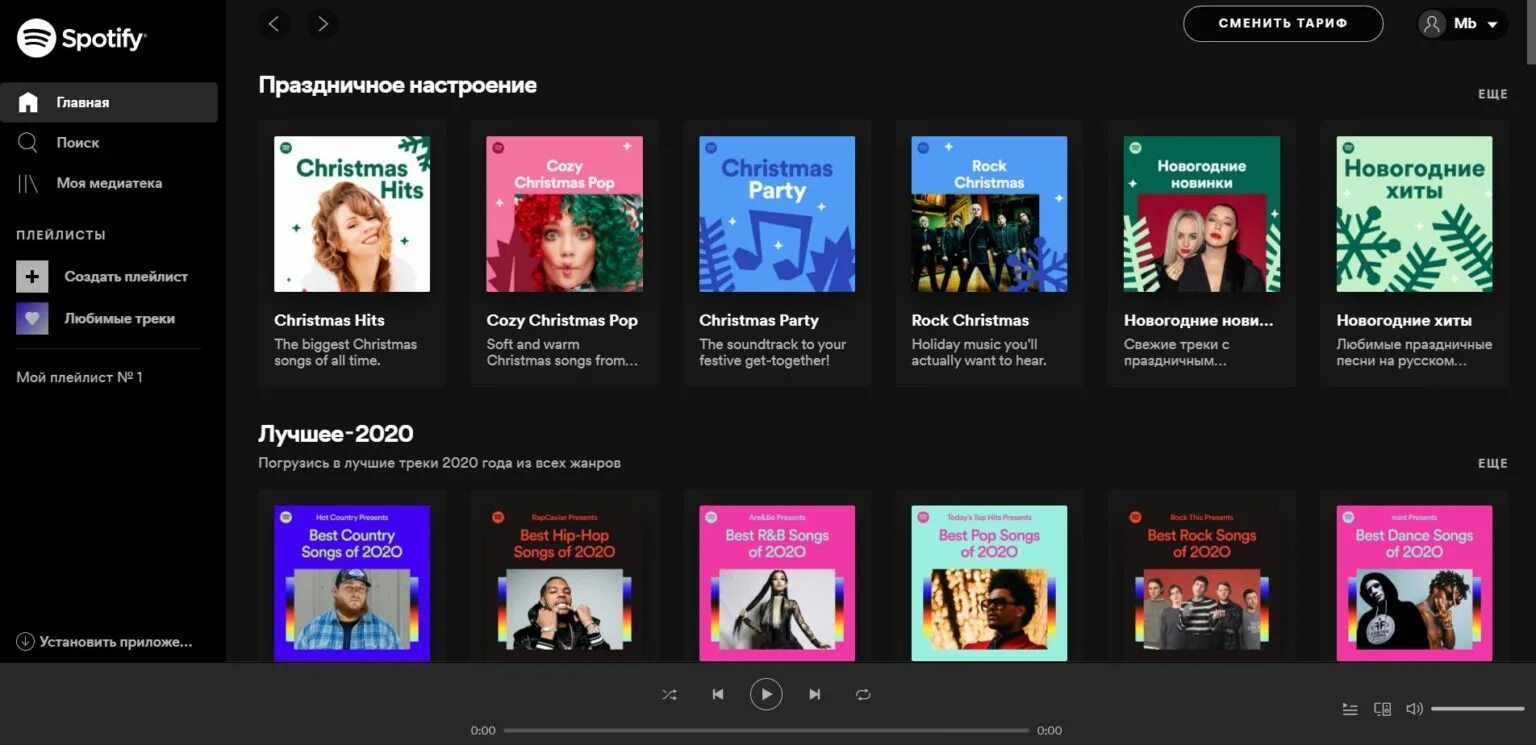Click the Play button

pos(766,694)
